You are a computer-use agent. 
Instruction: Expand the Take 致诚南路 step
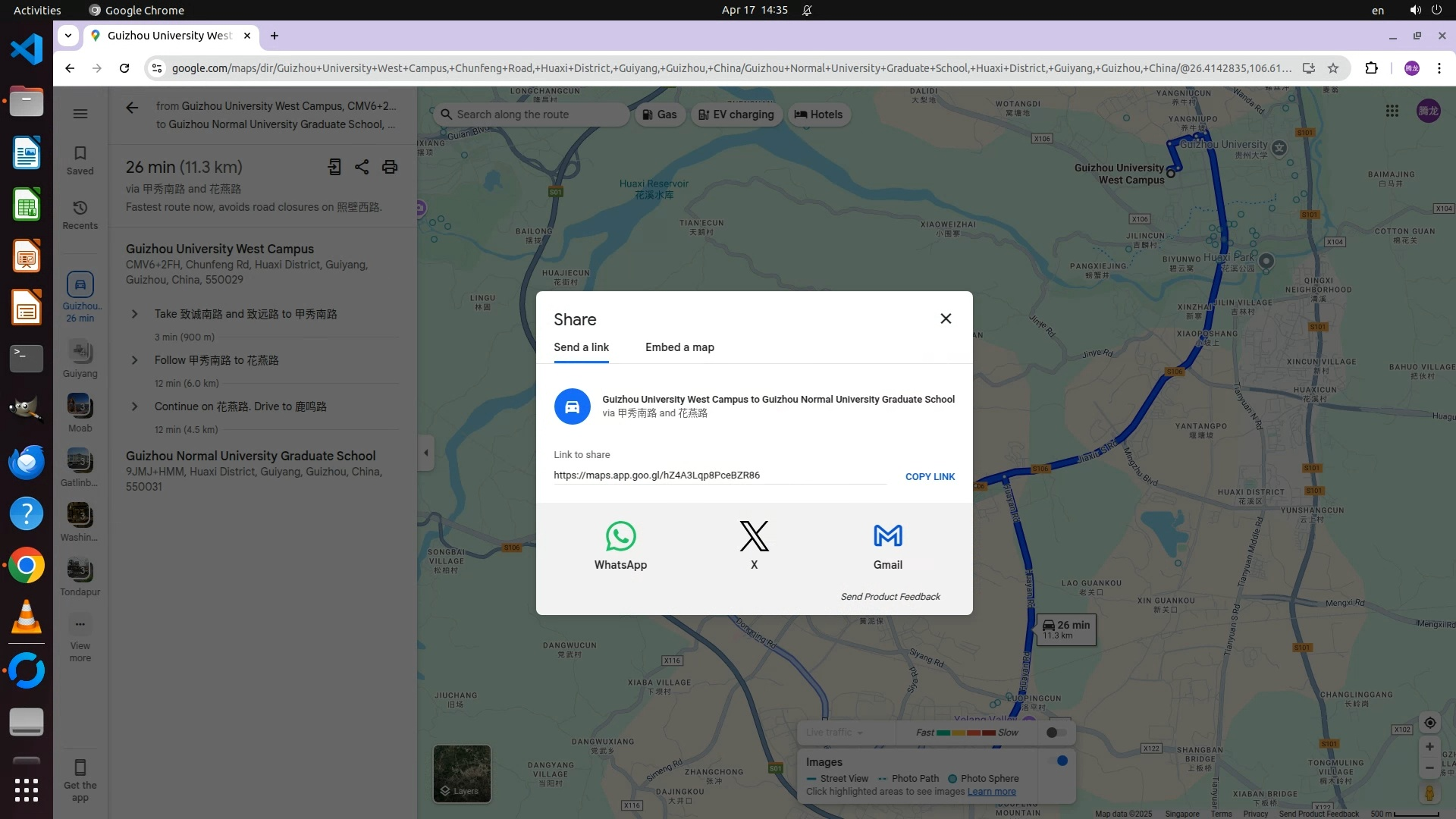pyautogui.click(x=135, y=314)
